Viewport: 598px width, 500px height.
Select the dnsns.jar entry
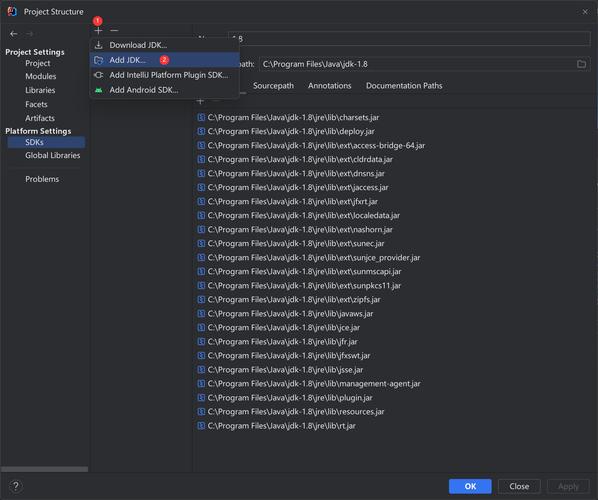point(291,174)
